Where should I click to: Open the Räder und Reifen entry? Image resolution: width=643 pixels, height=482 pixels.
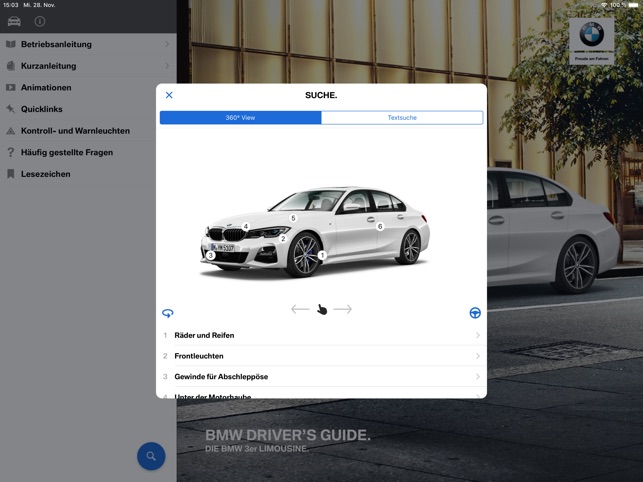322,335
